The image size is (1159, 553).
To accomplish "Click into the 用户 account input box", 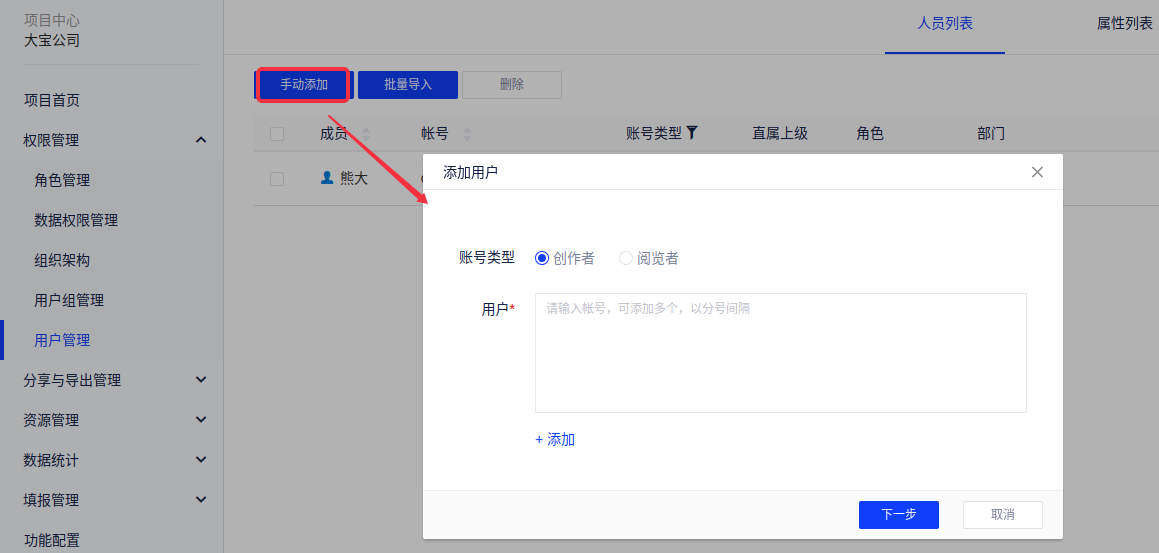I will click(x=780, y=352).
